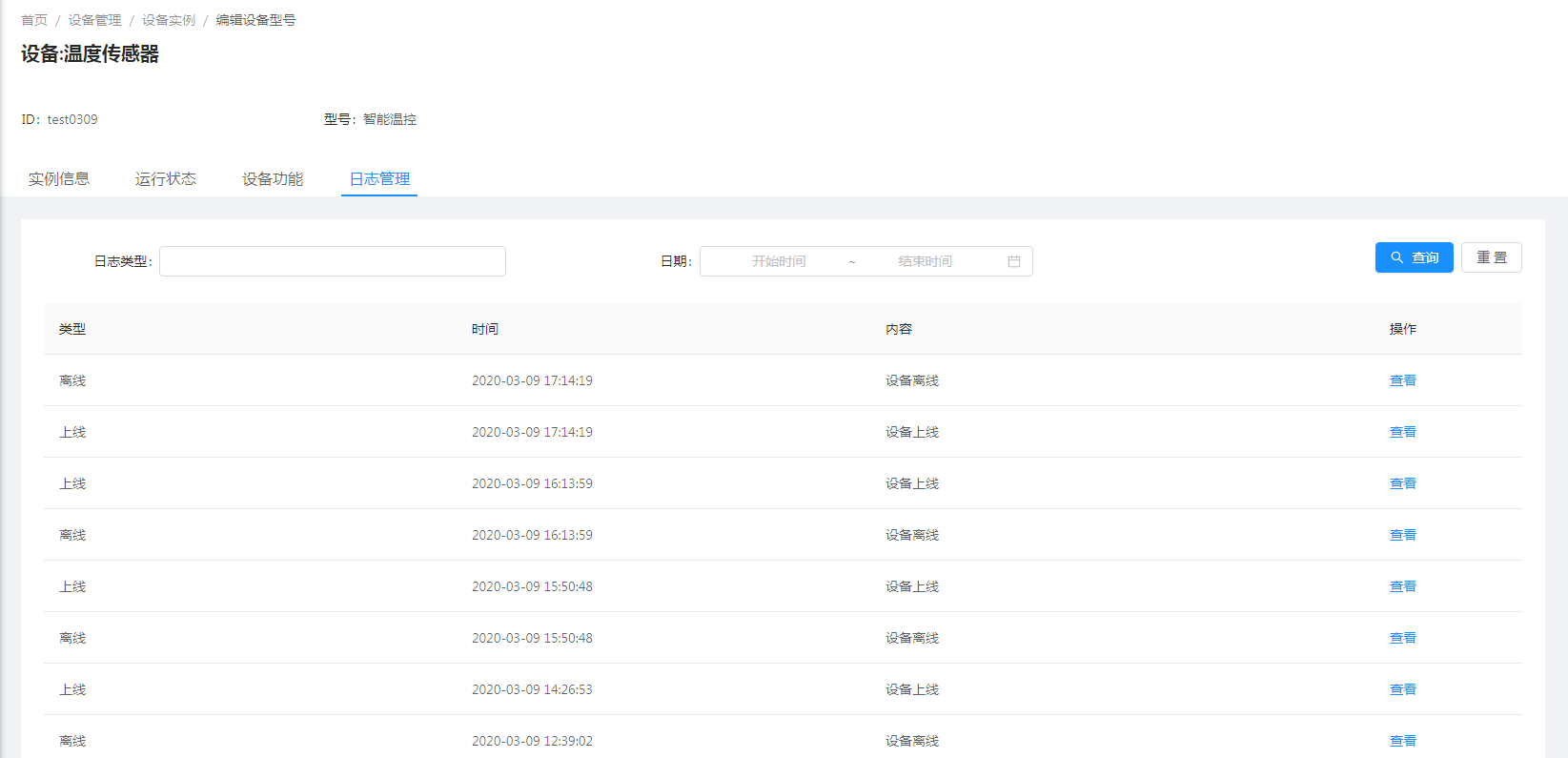The width and height of the screenshot is (1568, 758).
Task: View the 16:13:59 设备离线 log entry
Action: pyautogui.click(x=1402, y=535)
